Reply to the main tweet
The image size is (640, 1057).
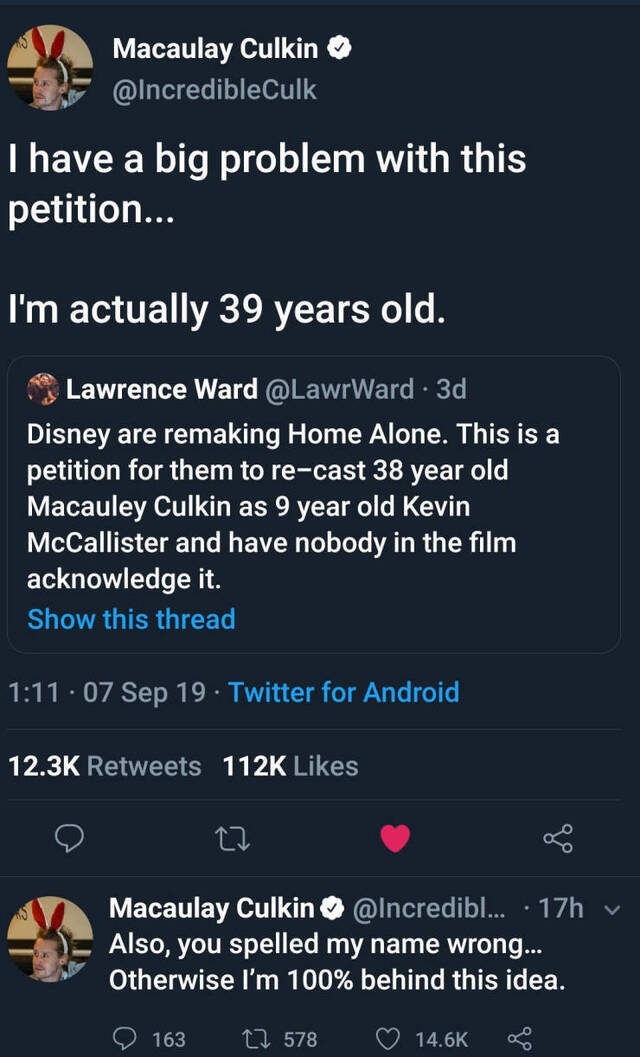[67, 838]
